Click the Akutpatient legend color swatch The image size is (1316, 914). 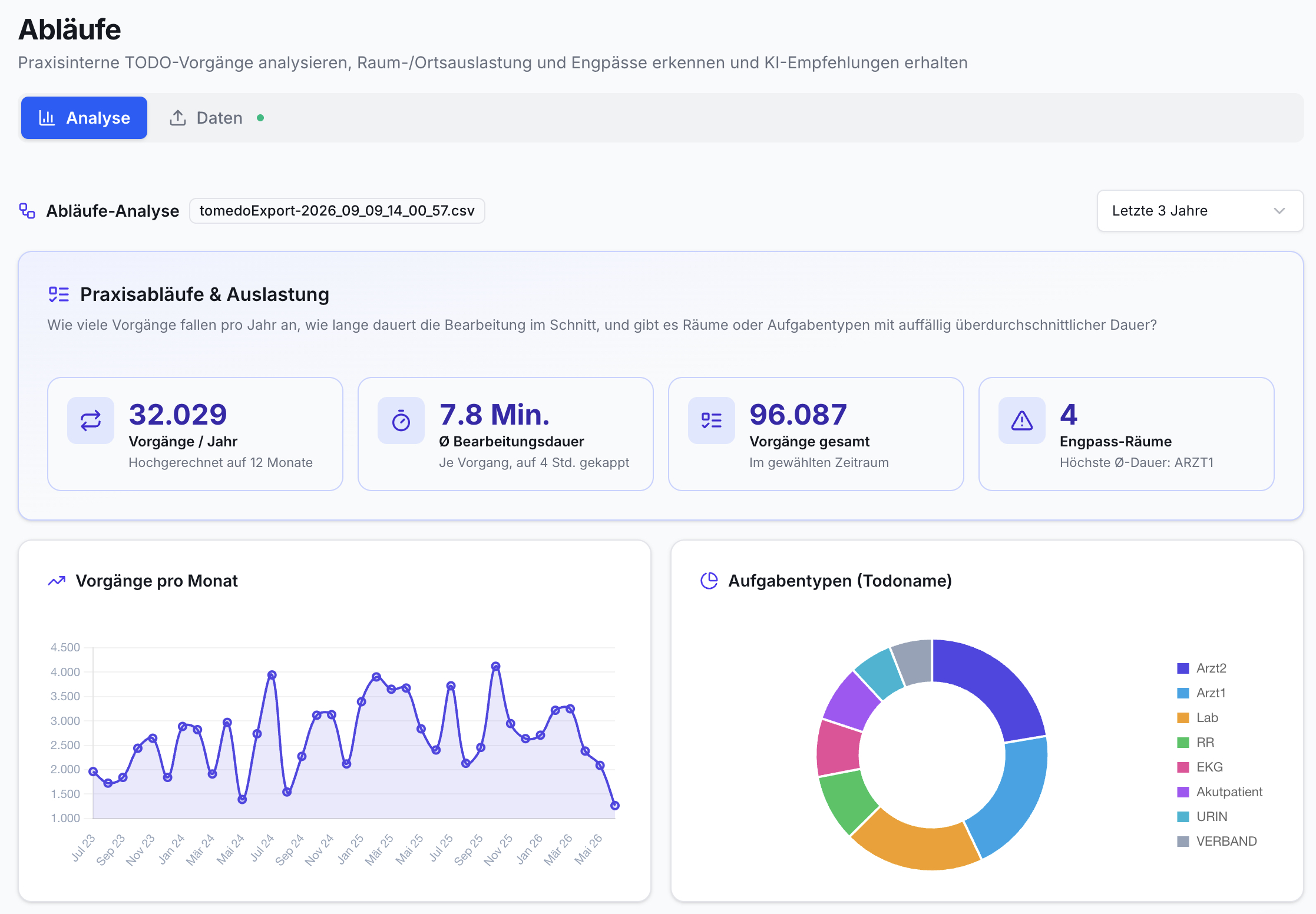(1183, 792)
